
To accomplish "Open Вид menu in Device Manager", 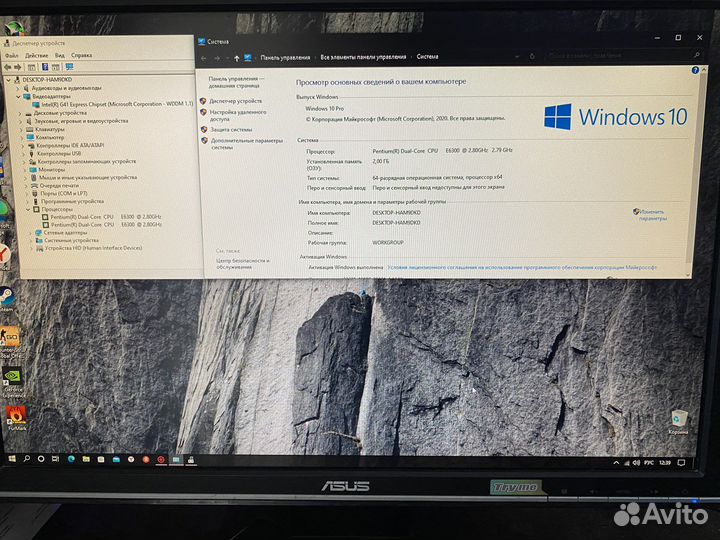I will pyautogui.click(x=60, y=56).
